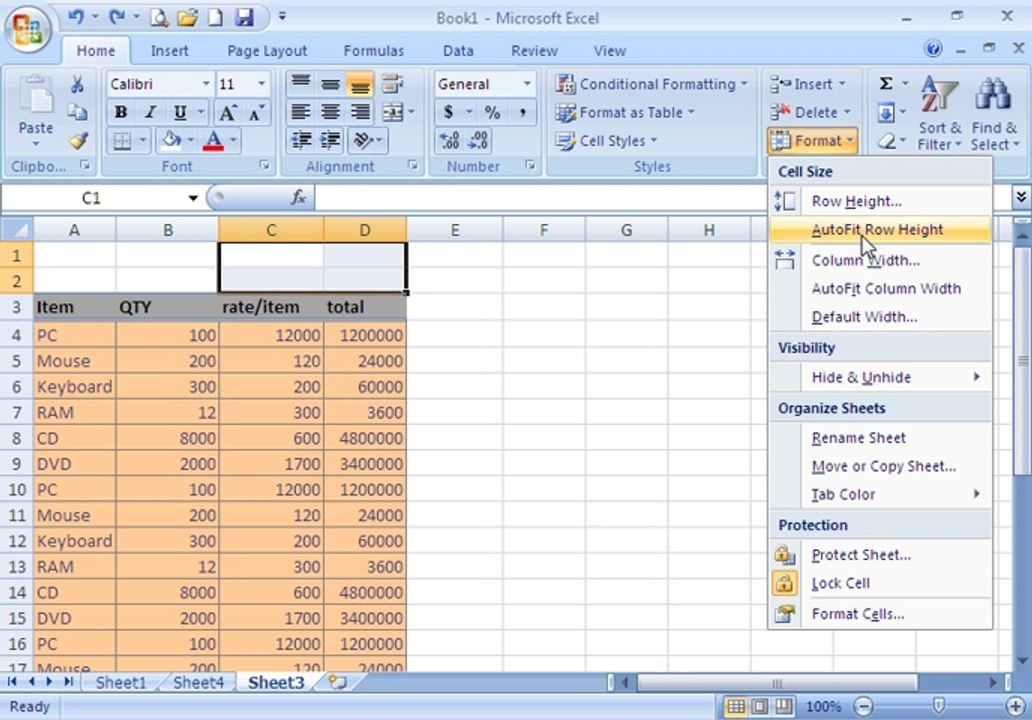Increase font size with Grow Font icon
The image size is (1032, 720).
coord(227,113)
